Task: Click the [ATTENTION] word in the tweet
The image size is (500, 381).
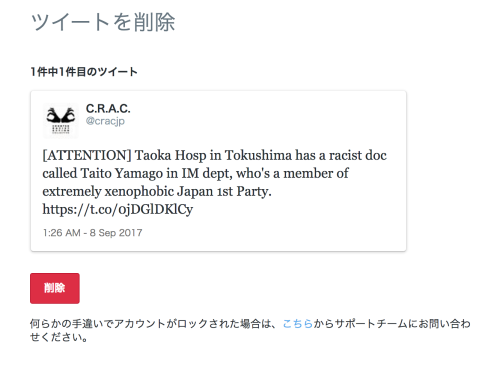Action: (x=87, y=155)
